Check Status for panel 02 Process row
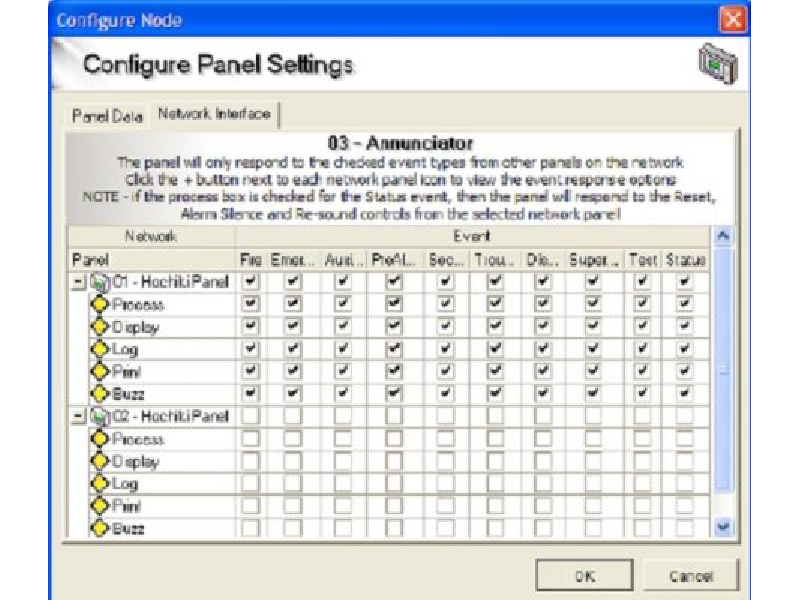The width and height of the screenshot is (800, 600). pyautogui.click(x=684, y=439)
